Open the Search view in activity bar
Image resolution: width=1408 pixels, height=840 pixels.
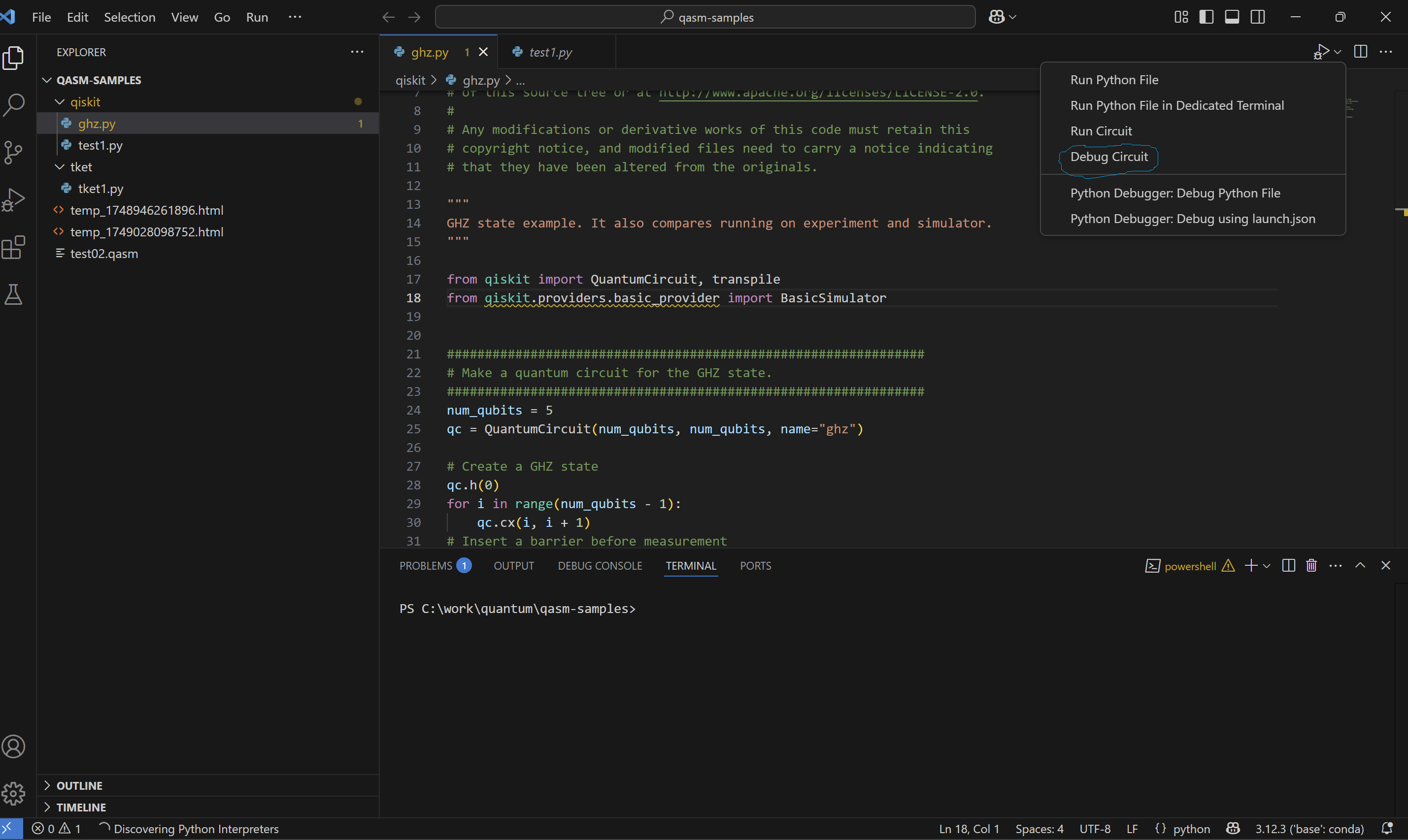14,105
